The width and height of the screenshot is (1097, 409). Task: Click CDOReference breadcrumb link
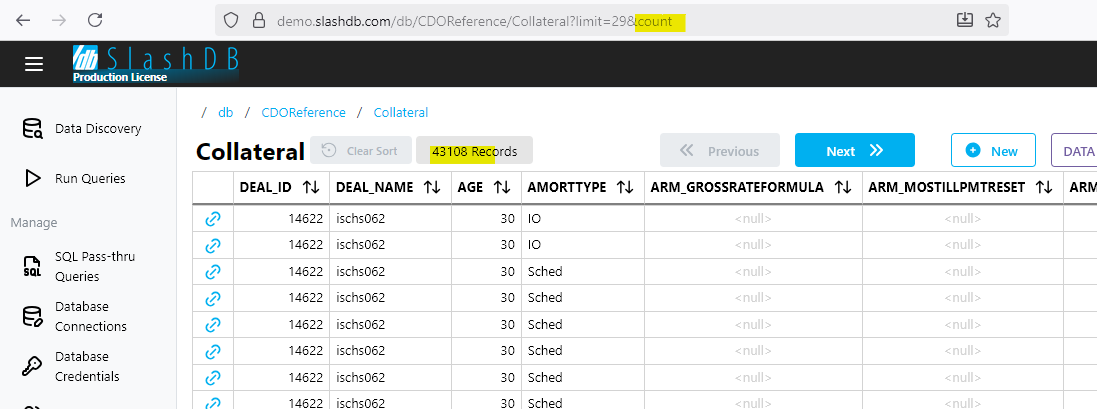(303, 113)
